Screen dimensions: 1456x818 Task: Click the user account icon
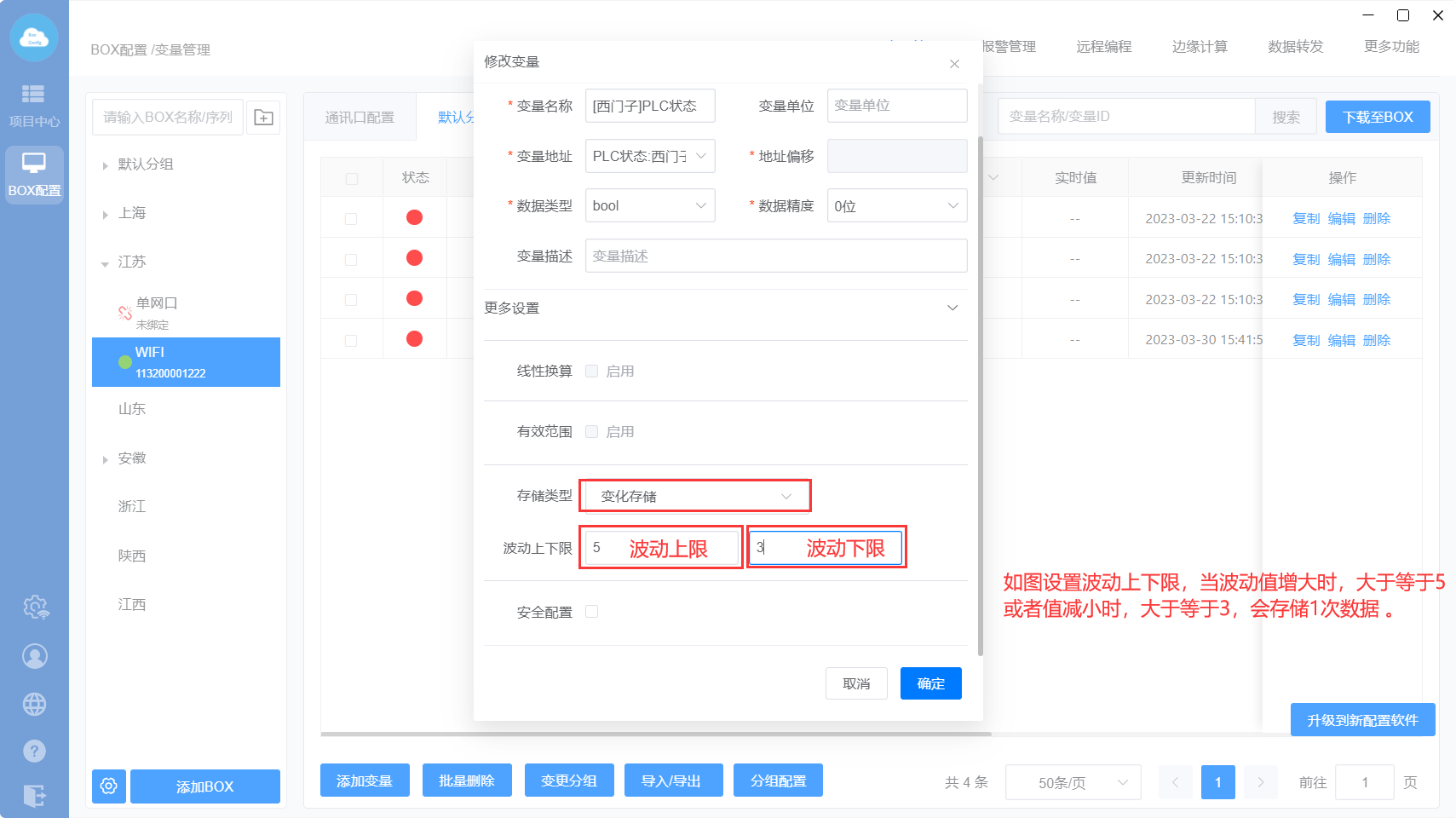click(x=35, y=656)
